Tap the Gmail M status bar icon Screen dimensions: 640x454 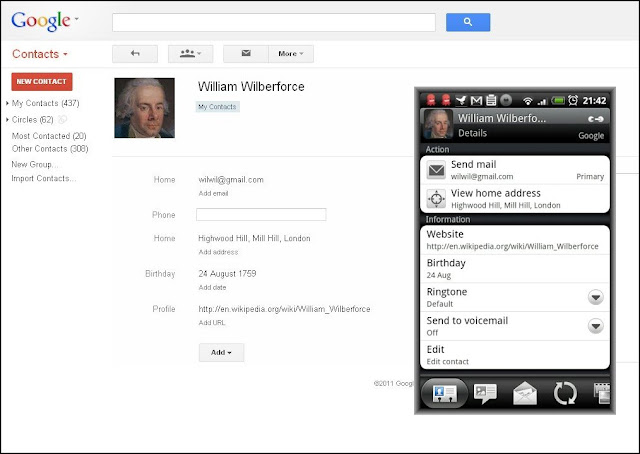[476, 100]
